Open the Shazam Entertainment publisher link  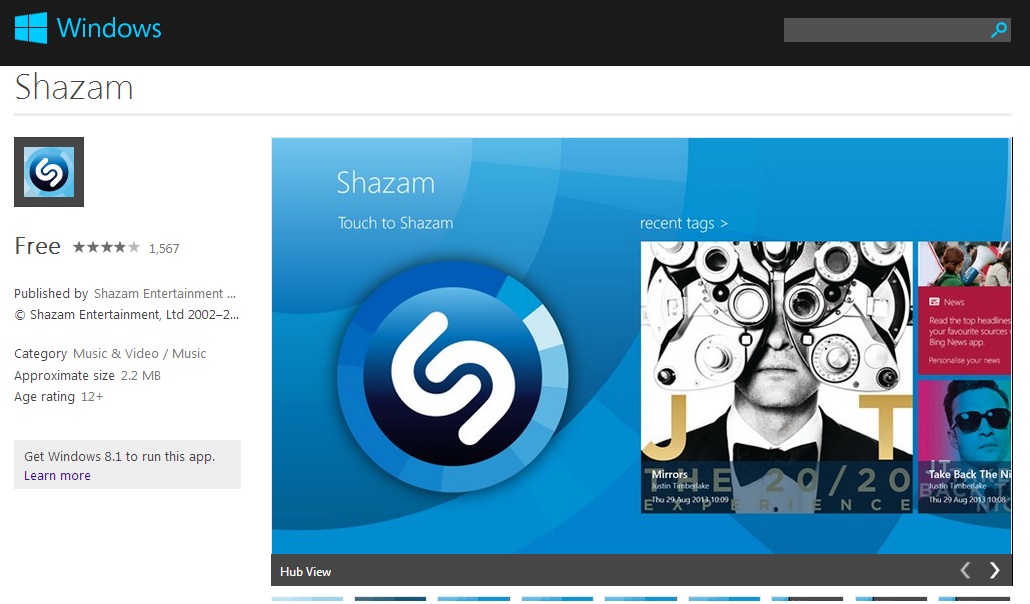click(x=165, y=294)
